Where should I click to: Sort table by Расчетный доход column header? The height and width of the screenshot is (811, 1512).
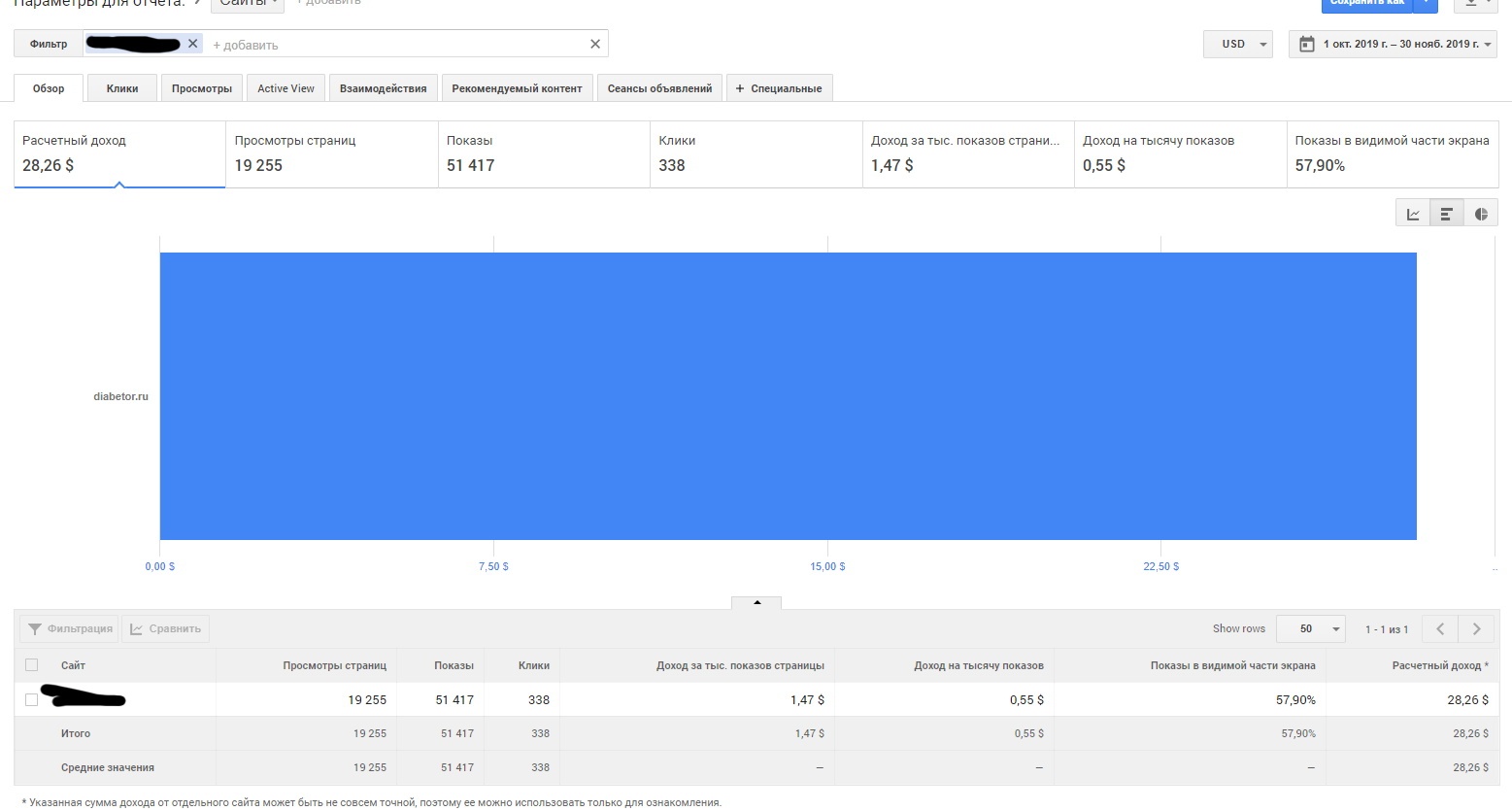click(1440, 665)
